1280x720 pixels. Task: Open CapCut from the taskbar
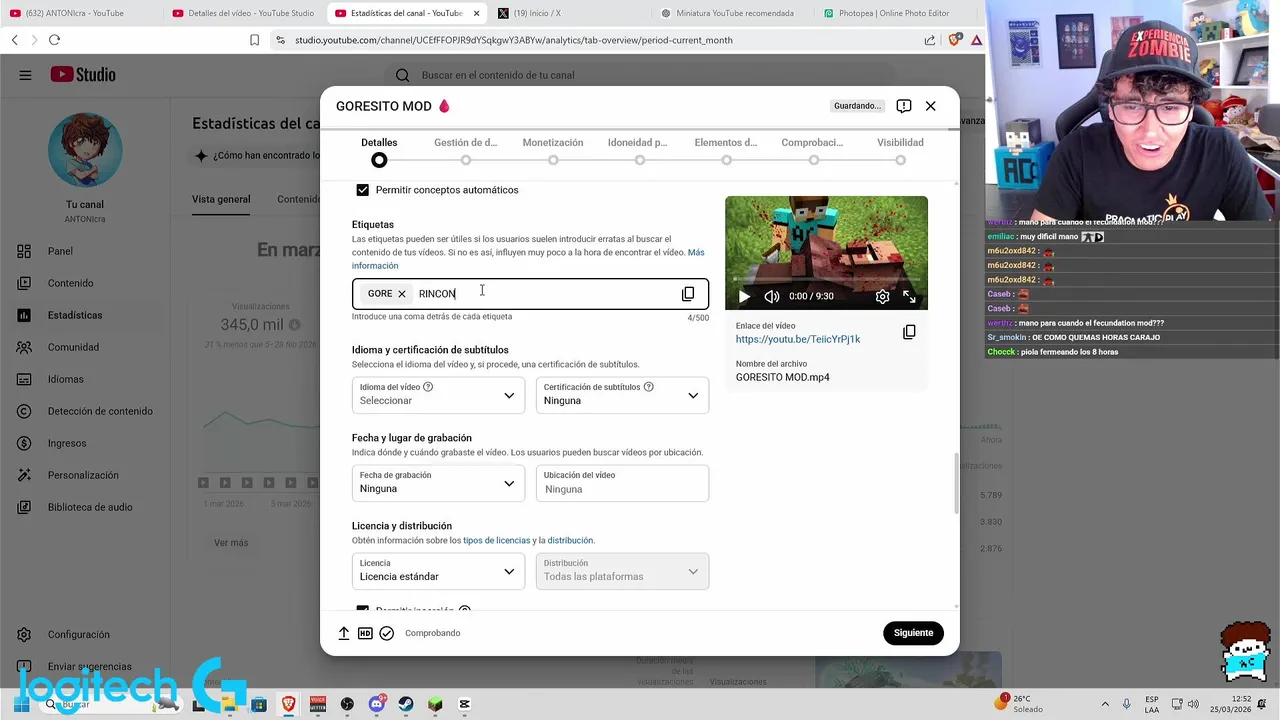click(x=464, y=704)
